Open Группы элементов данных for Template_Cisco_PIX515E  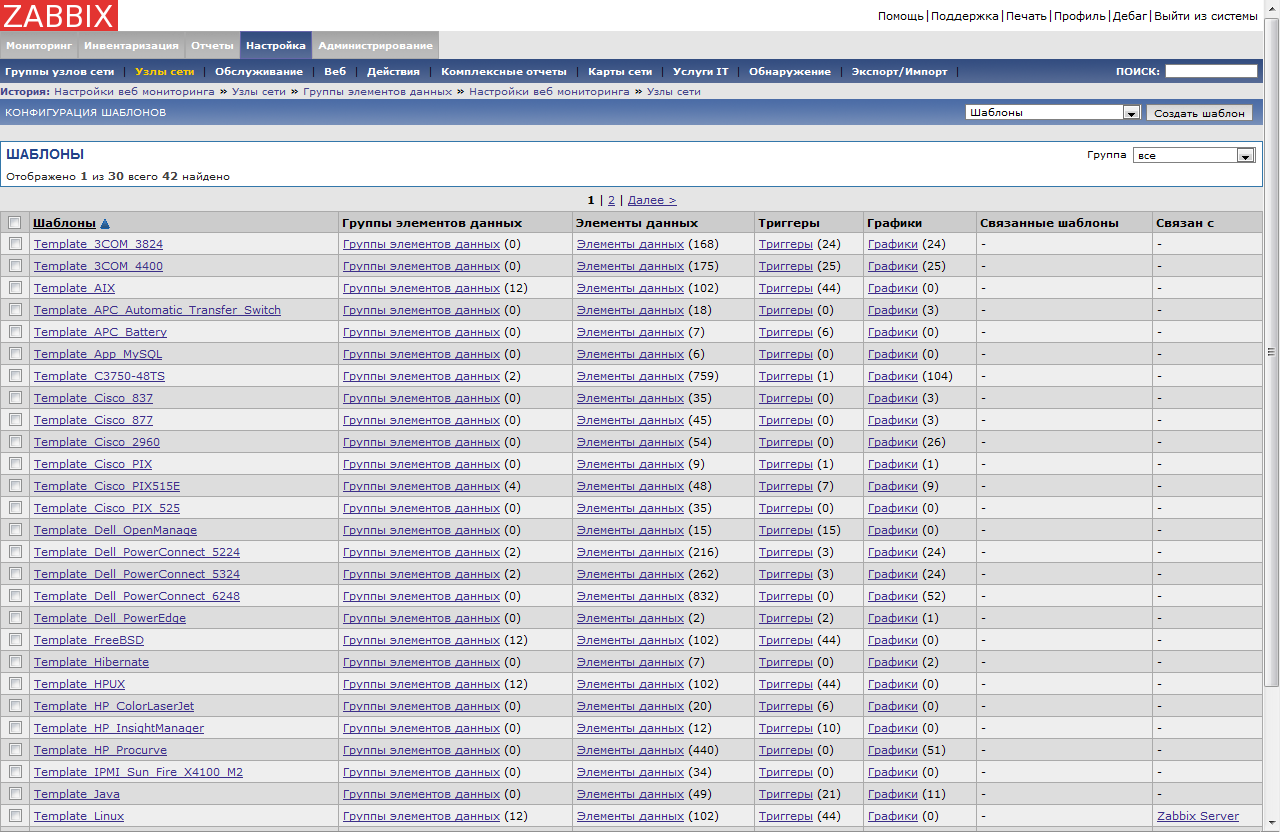click(421, 486)
